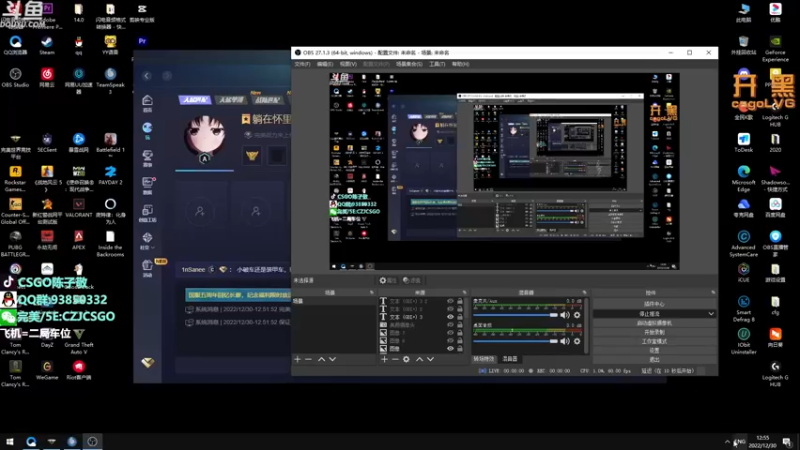800x450 pixels.
Task: Open 麦克风/Aux audio settings gear
Action: pos(577,315)
